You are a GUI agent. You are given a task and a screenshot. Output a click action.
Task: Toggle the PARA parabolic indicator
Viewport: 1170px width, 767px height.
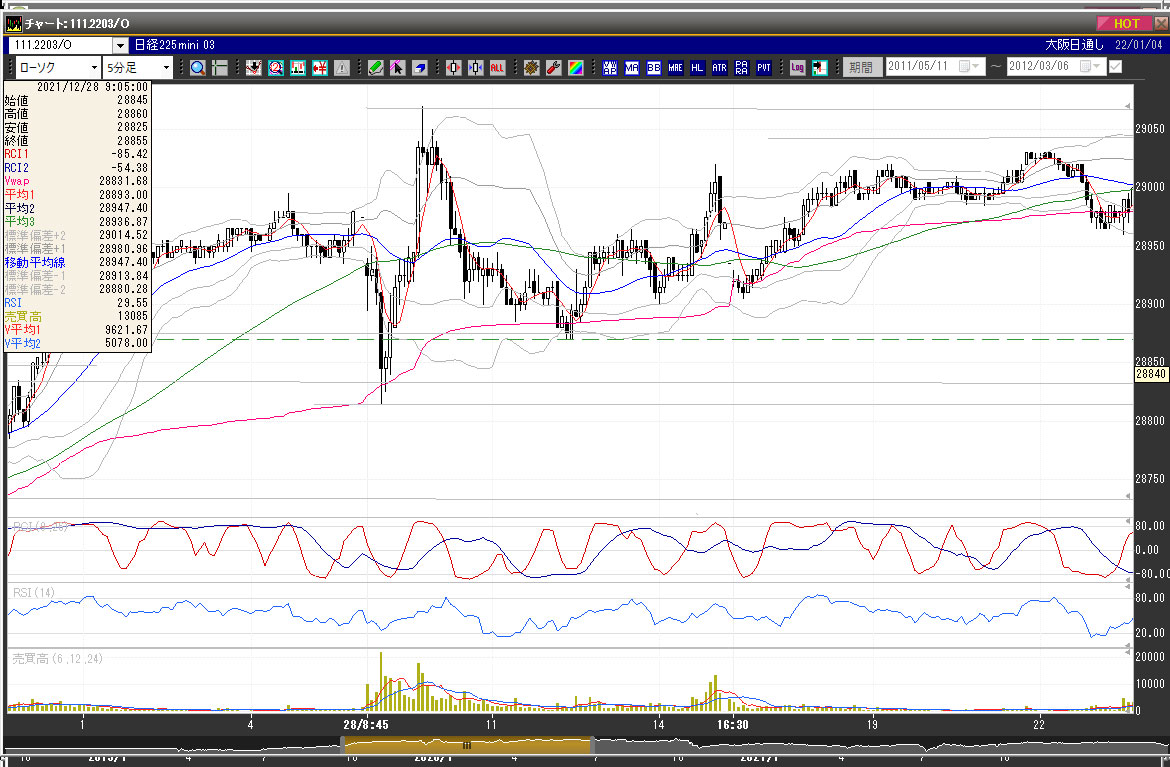tap(742, 68)
